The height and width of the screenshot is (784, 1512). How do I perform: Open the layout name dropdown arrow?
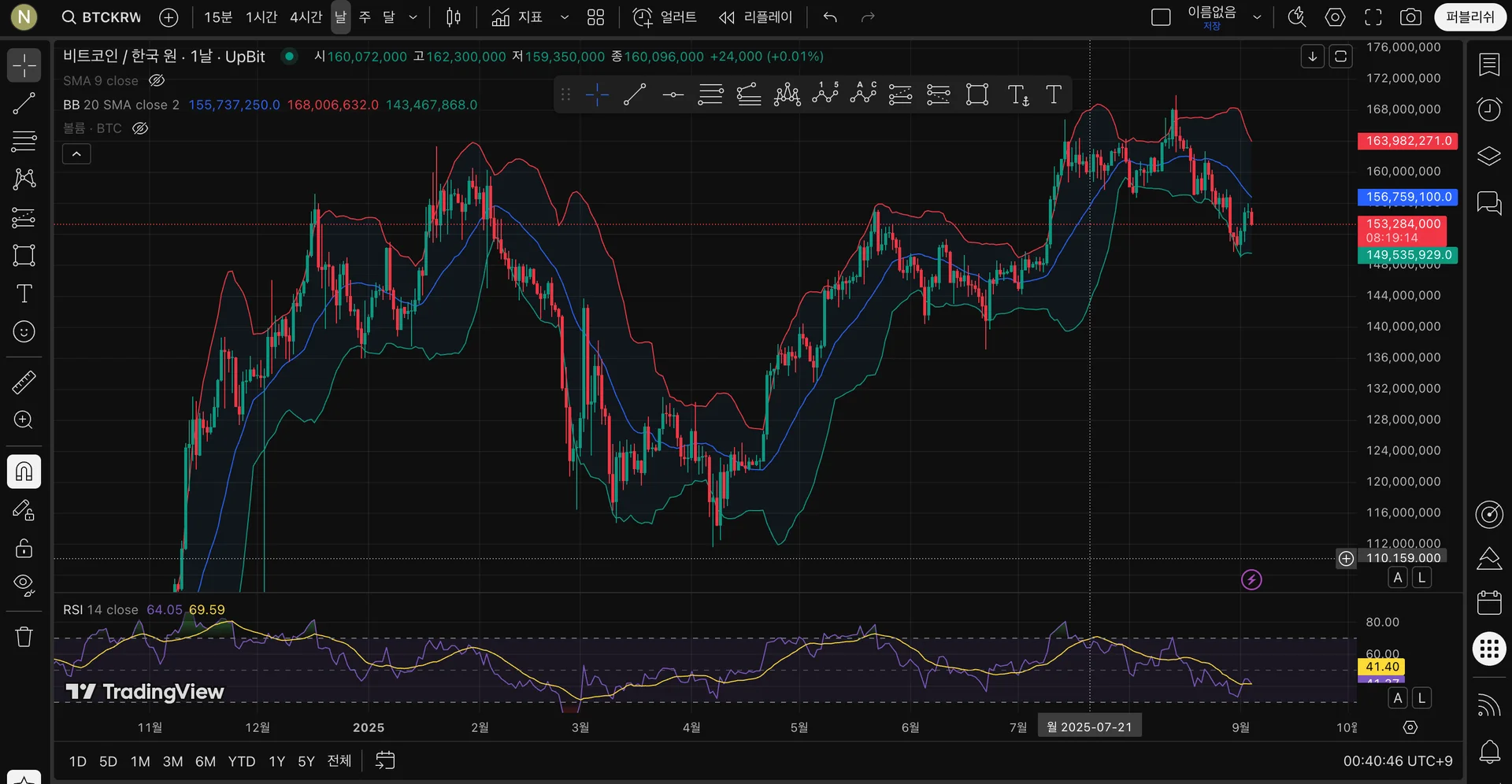1257,17
